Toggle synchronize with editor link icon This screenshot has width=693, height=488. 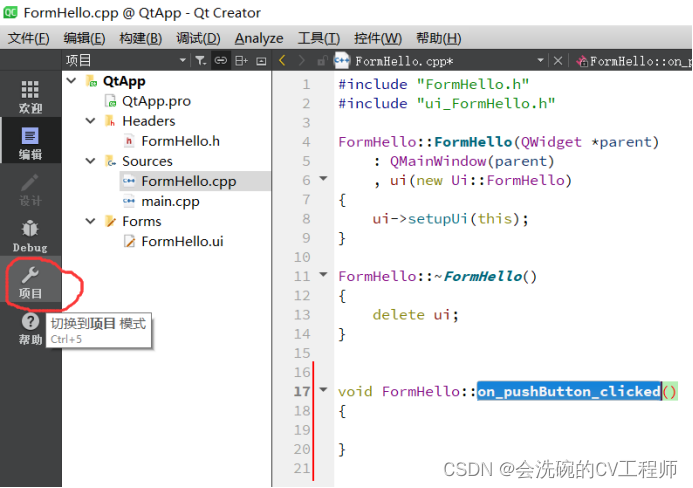[x=221, y=61]
